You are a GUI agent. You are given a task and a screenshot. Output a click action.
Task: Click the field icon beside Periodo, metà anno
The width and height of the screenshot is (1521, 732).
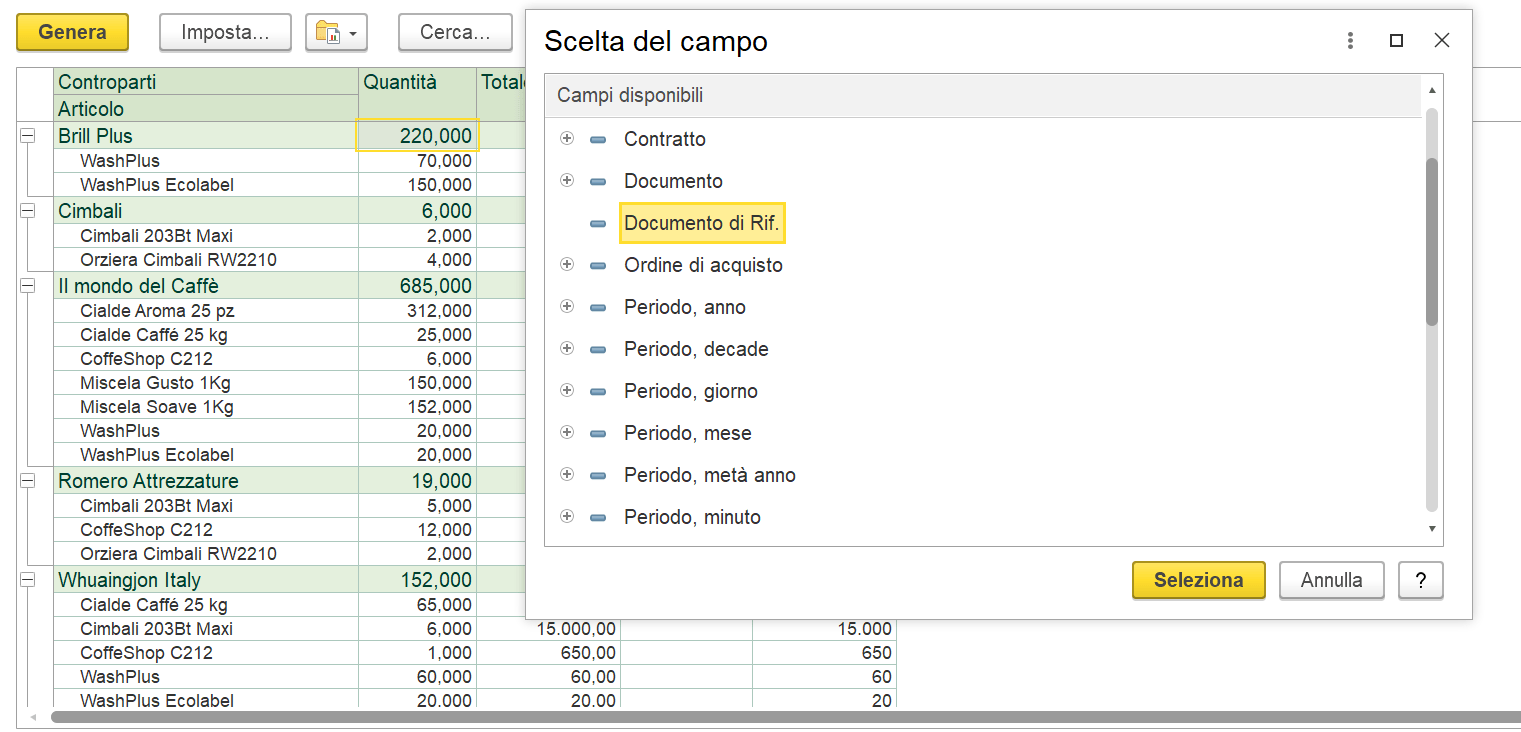598,476
